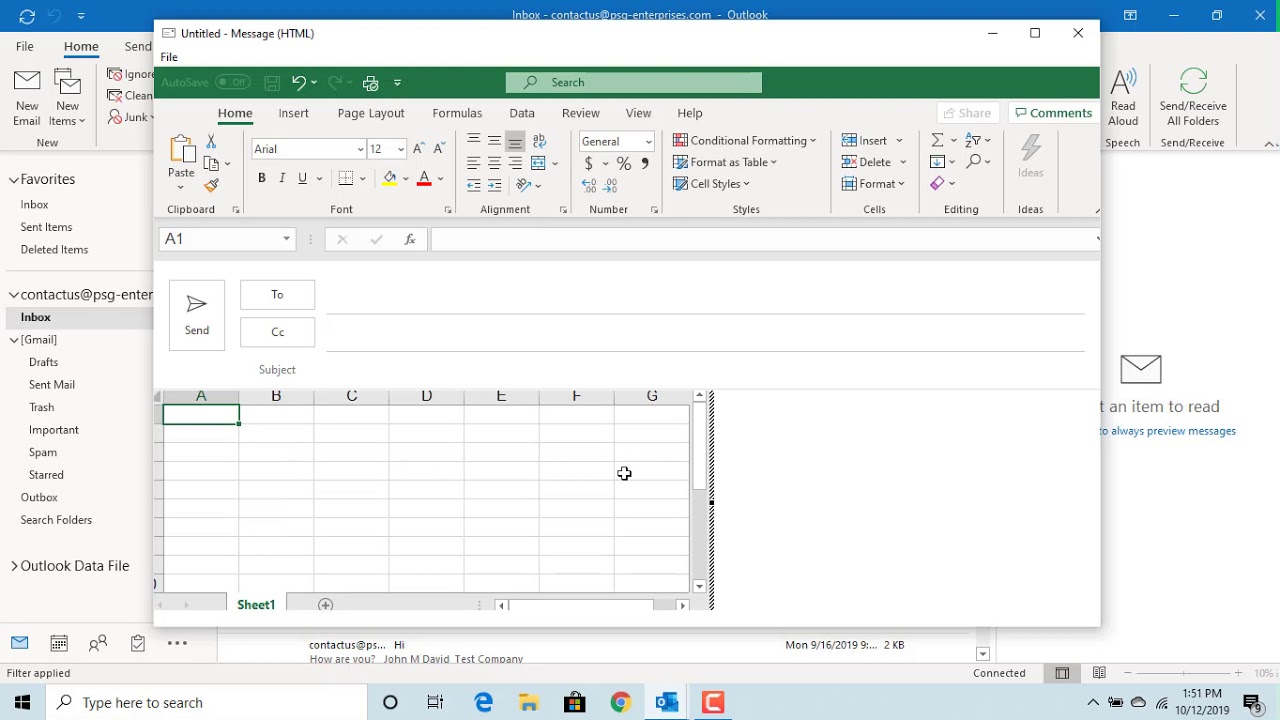
Task: Select the Sheet1 tab
Action: click(x=256, y=605)
